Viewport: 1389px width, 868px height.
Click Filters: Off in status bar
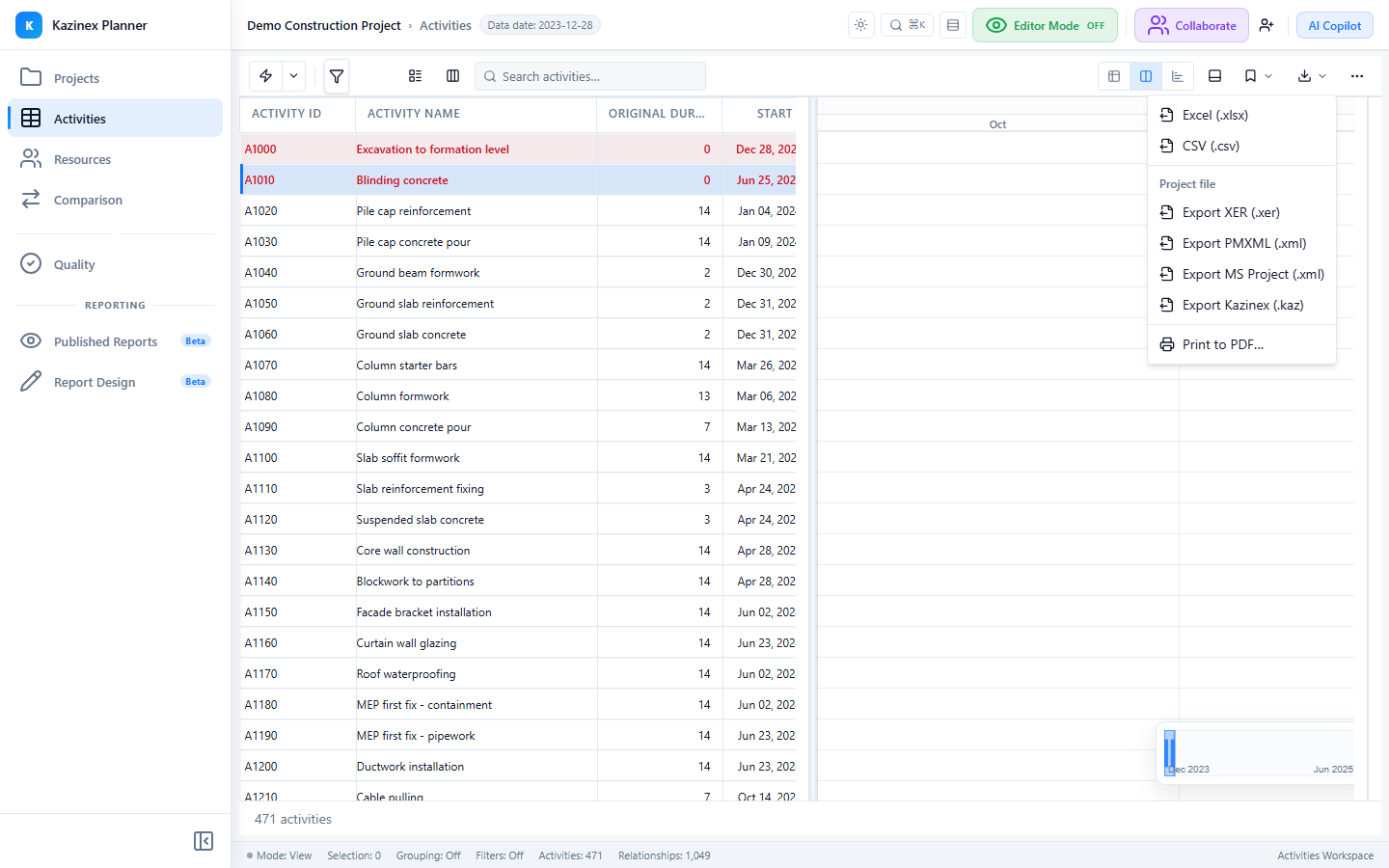tap(500, 855)
